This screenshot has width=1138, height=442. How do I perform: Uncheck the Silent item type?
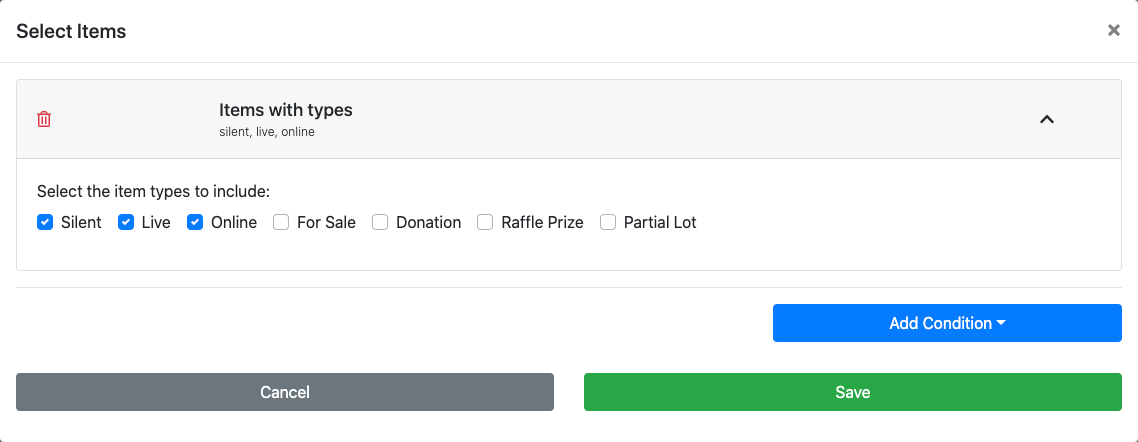45,222
